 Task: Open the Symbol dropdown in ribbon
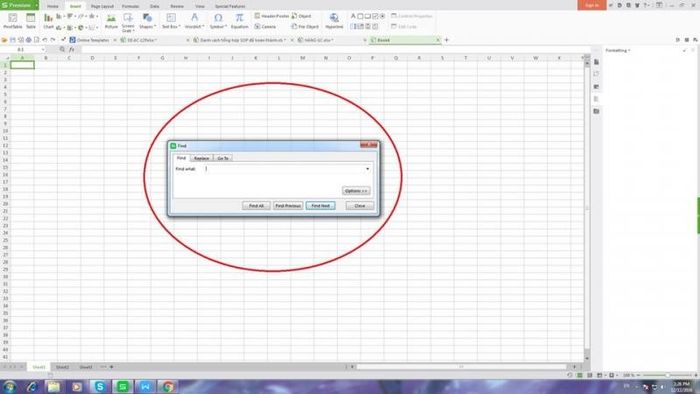[218, 21]
